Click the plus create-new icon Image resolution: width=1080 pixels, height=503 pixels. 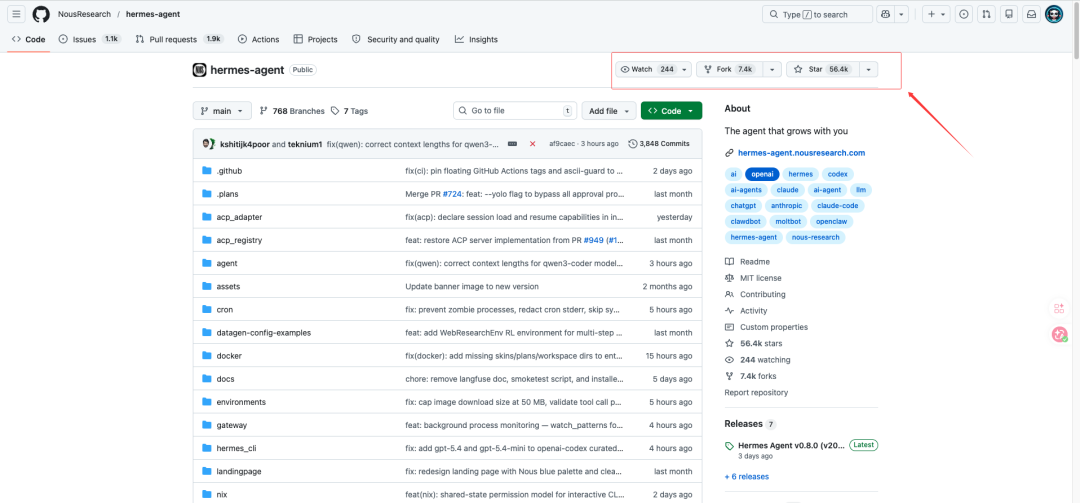[x=932, y=14]
